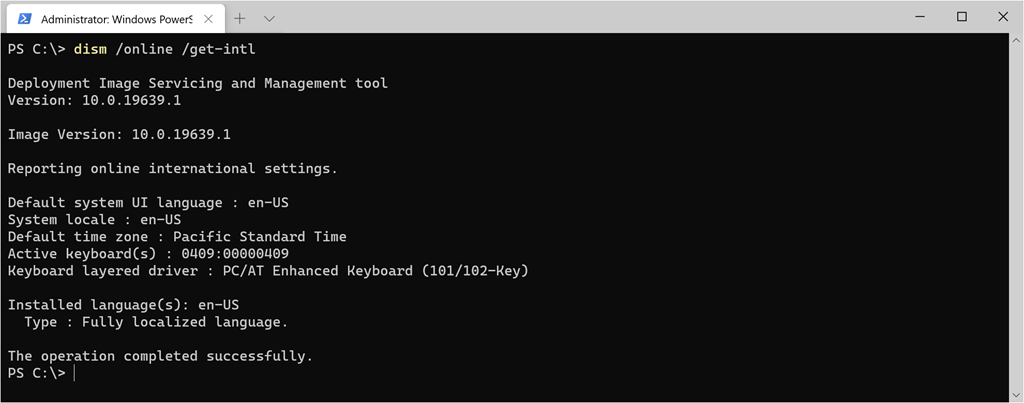Click the Deployment Image Servicing and Management line

197,83
